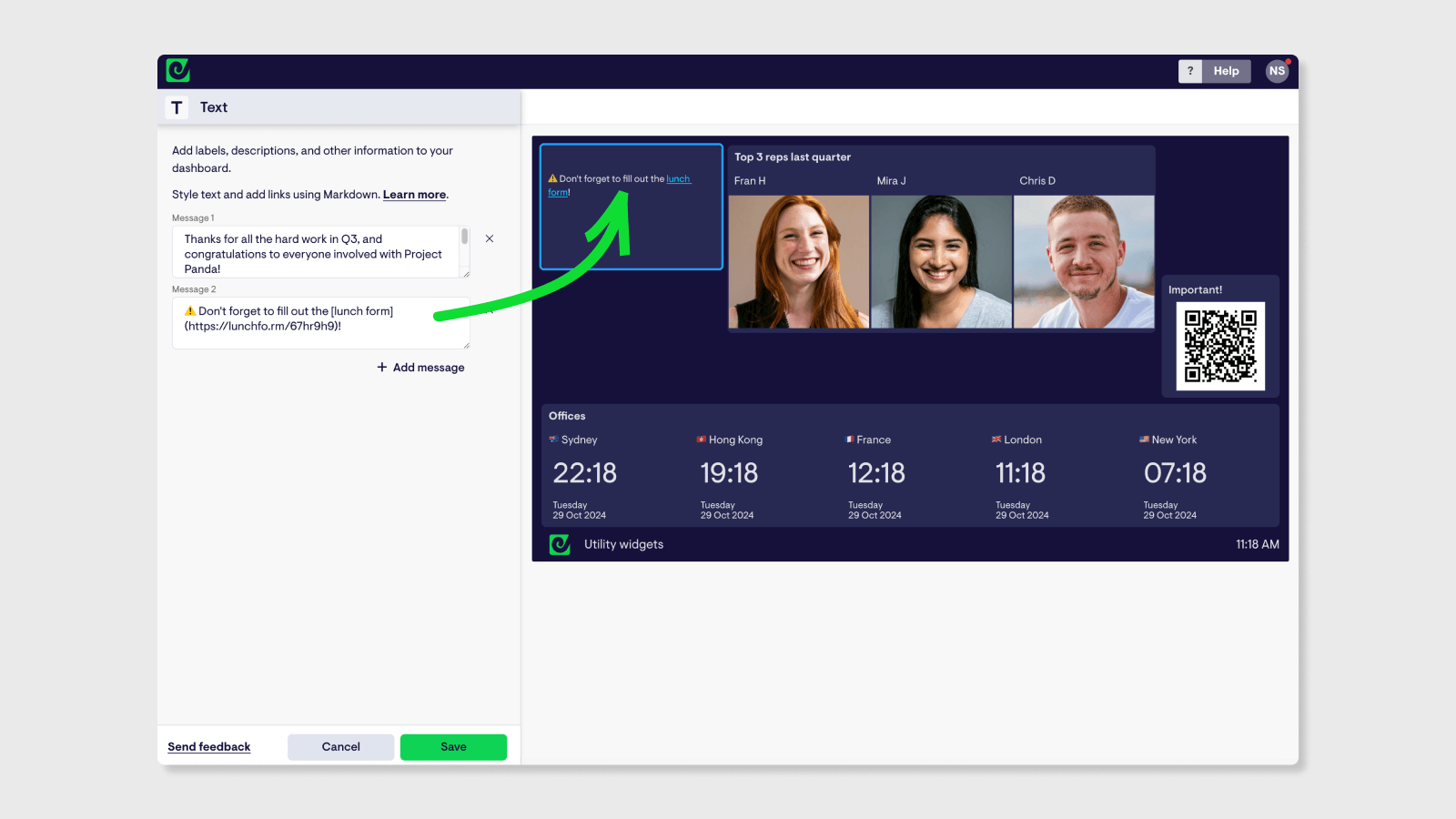Click the Geckoboard logo in the top bar
This screenshot has width=1456, height=819.
[x=178, y=70]
